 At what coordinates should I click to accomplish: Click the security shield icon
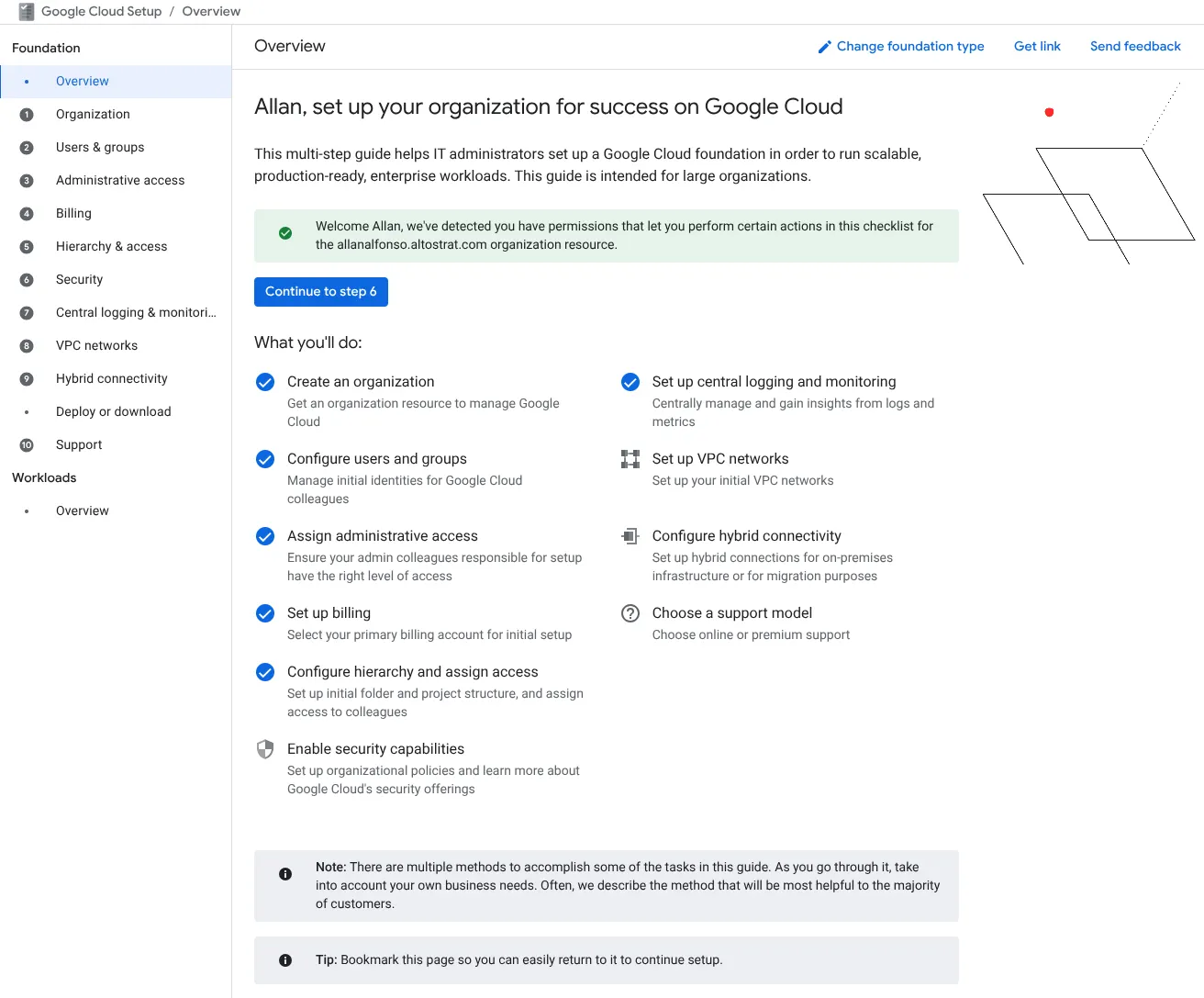(x=265, y=749)
